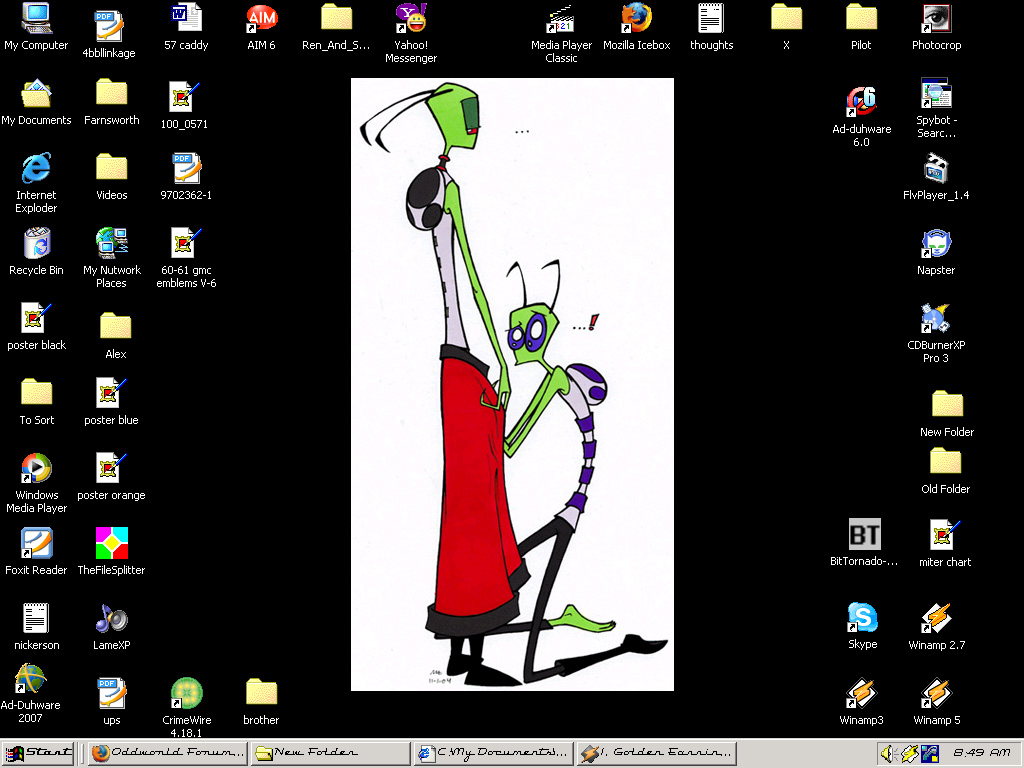Launch Yahoo! Messenger from the desktop
1024x768 pixels.
[411, 19]
